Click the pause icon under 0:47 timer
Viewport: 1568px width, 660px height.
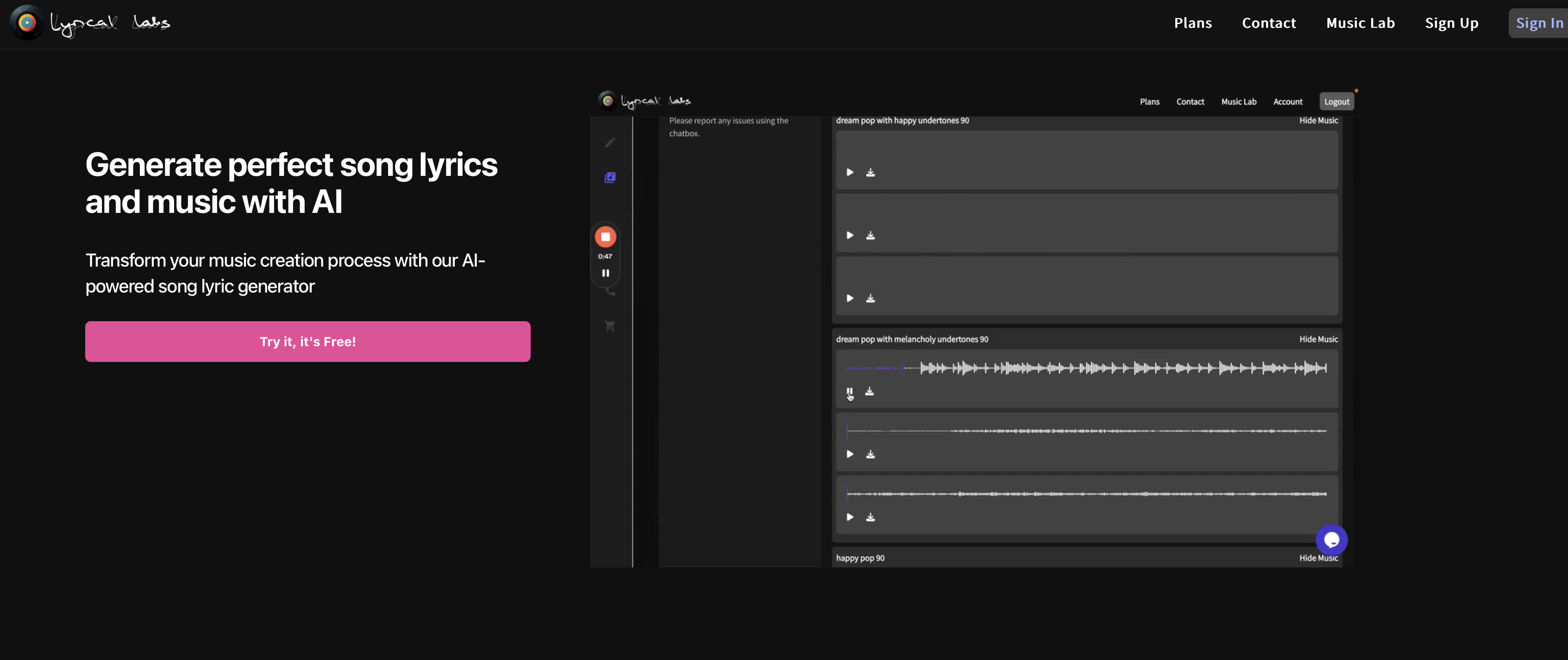tap(605, 273)
